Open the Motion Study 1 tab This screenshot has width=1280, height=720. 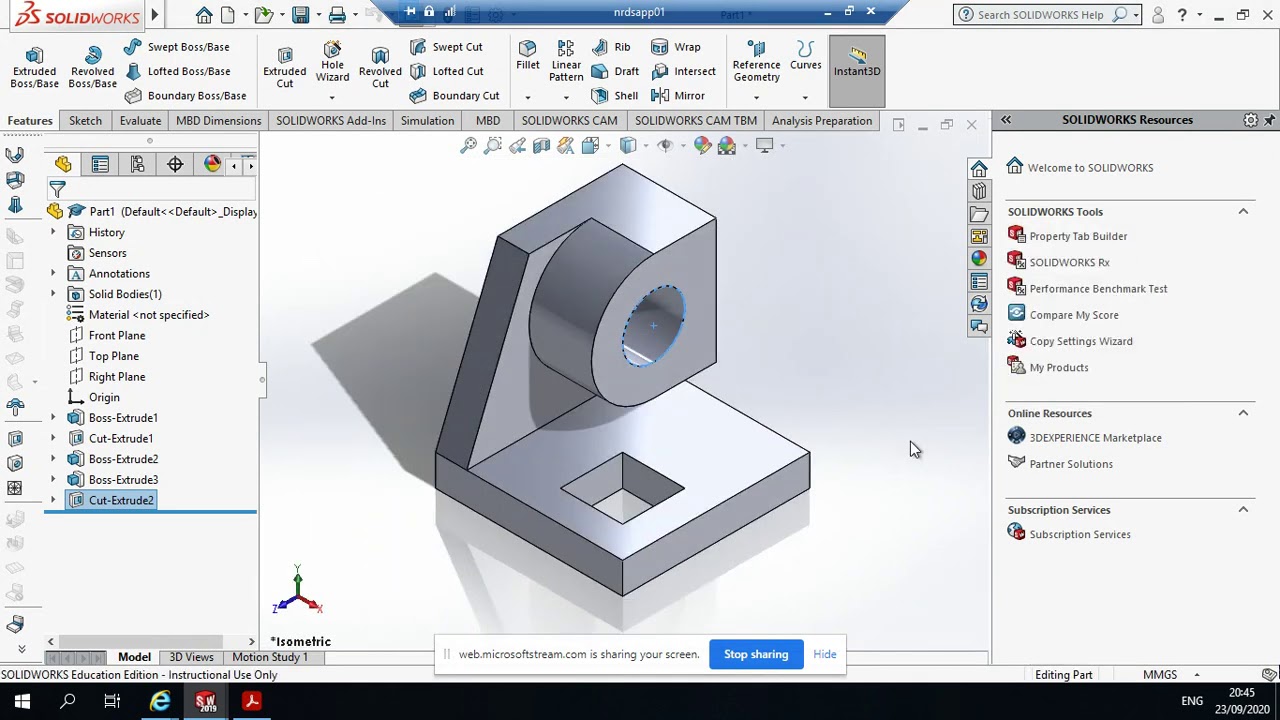pyautogui.click(x=270, y=657)
